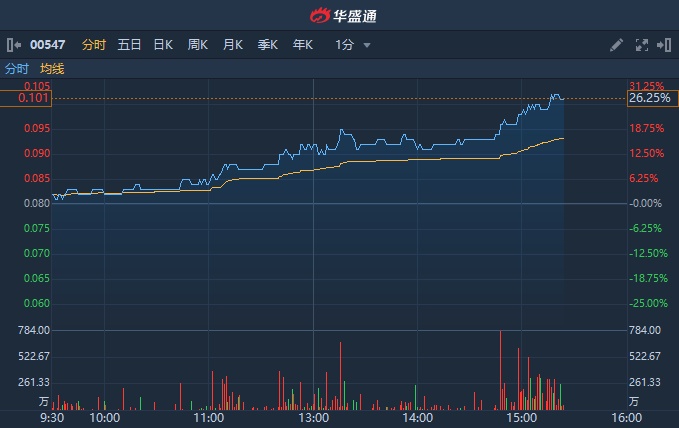Open the 周K weekly chart
This screenshot has height=428, width=679.
coord(198,45)
